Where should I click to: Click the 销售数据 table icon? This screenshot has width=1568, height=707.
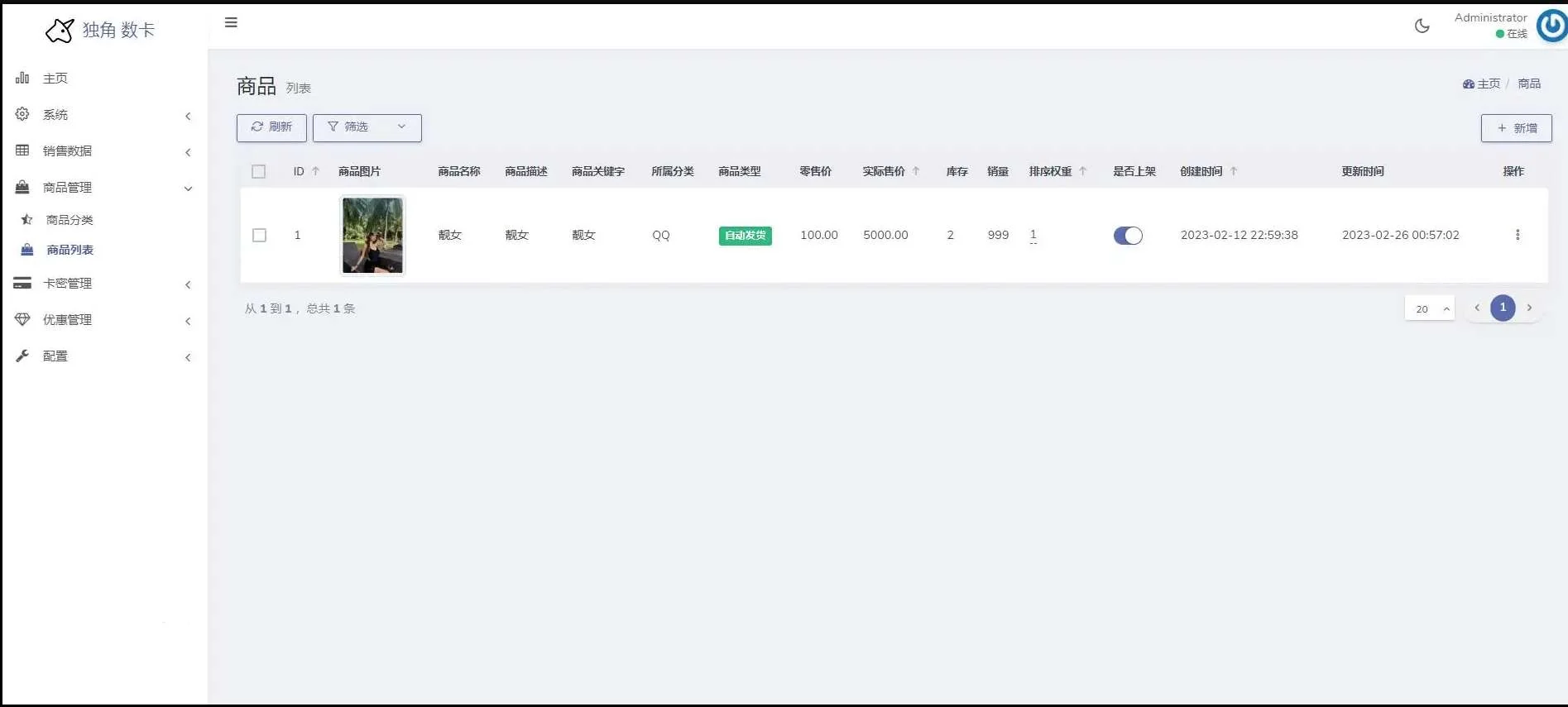click(x=22, y=150)
